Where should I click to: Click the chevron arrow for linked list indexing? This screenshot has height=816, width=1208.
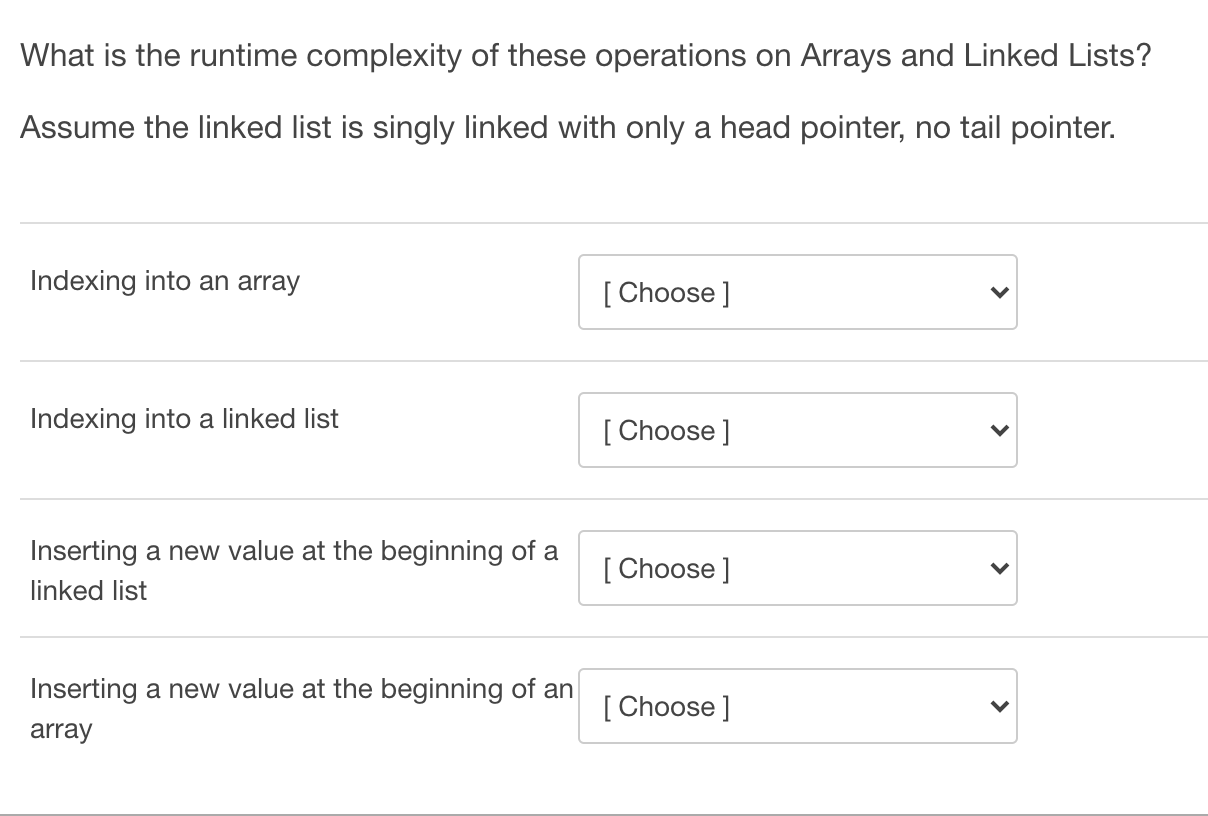point(996,431)
